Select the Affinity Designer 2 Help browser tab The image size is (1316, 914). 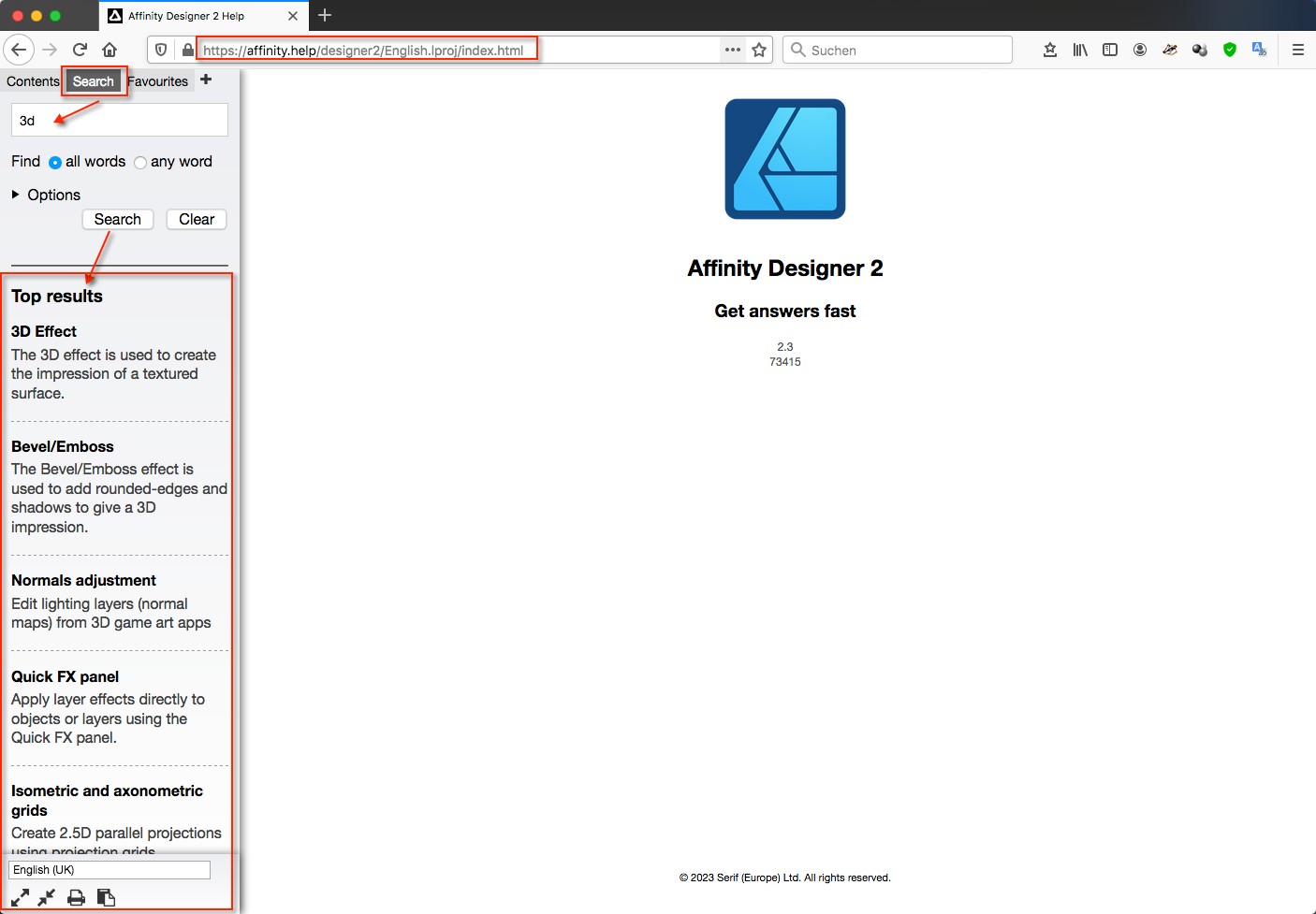click(204, 16)
